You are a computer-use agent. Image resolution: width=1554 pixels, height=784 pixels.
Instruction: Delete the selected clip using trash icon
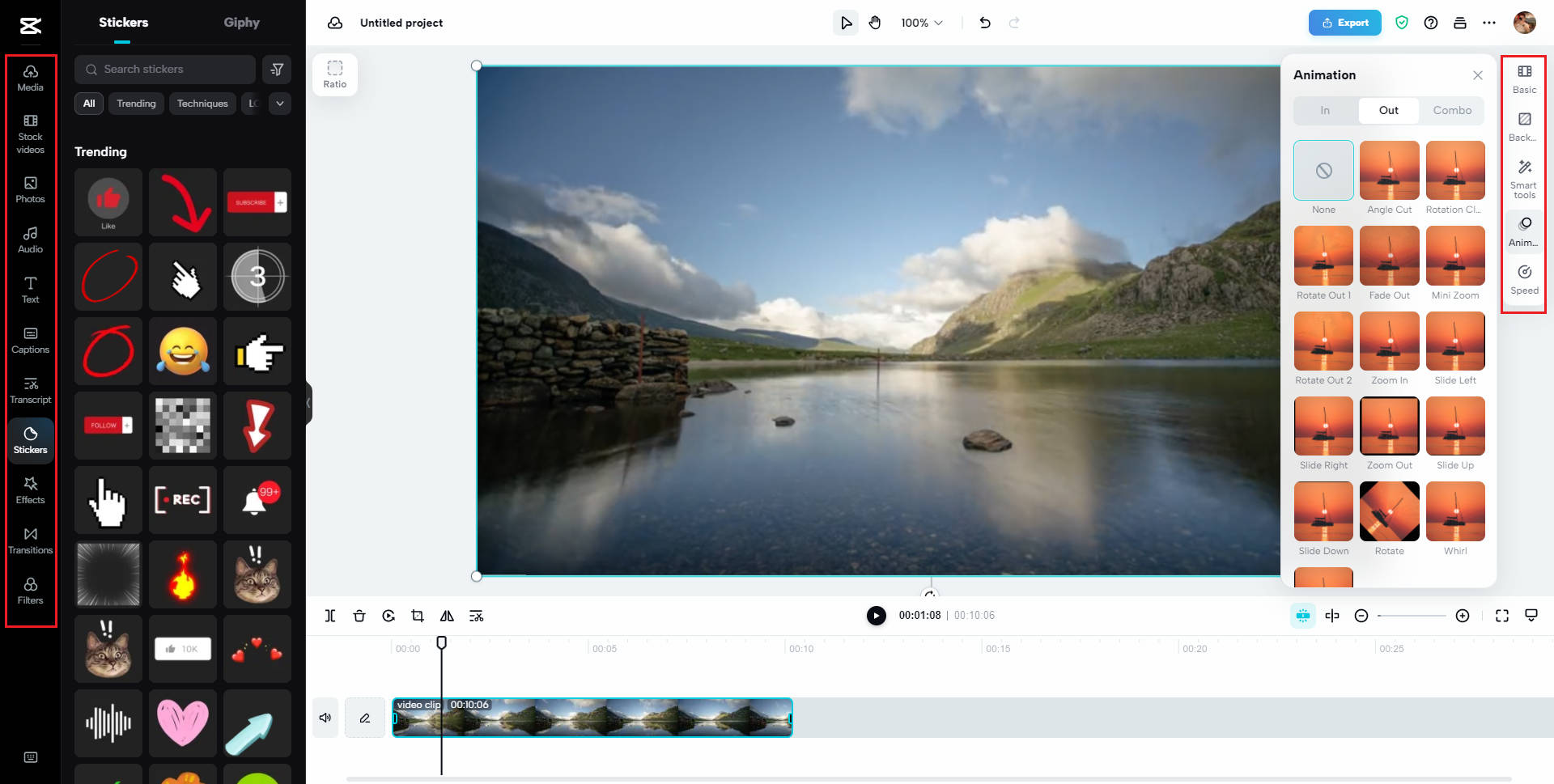pyautogui.click(x=359, y=615)
